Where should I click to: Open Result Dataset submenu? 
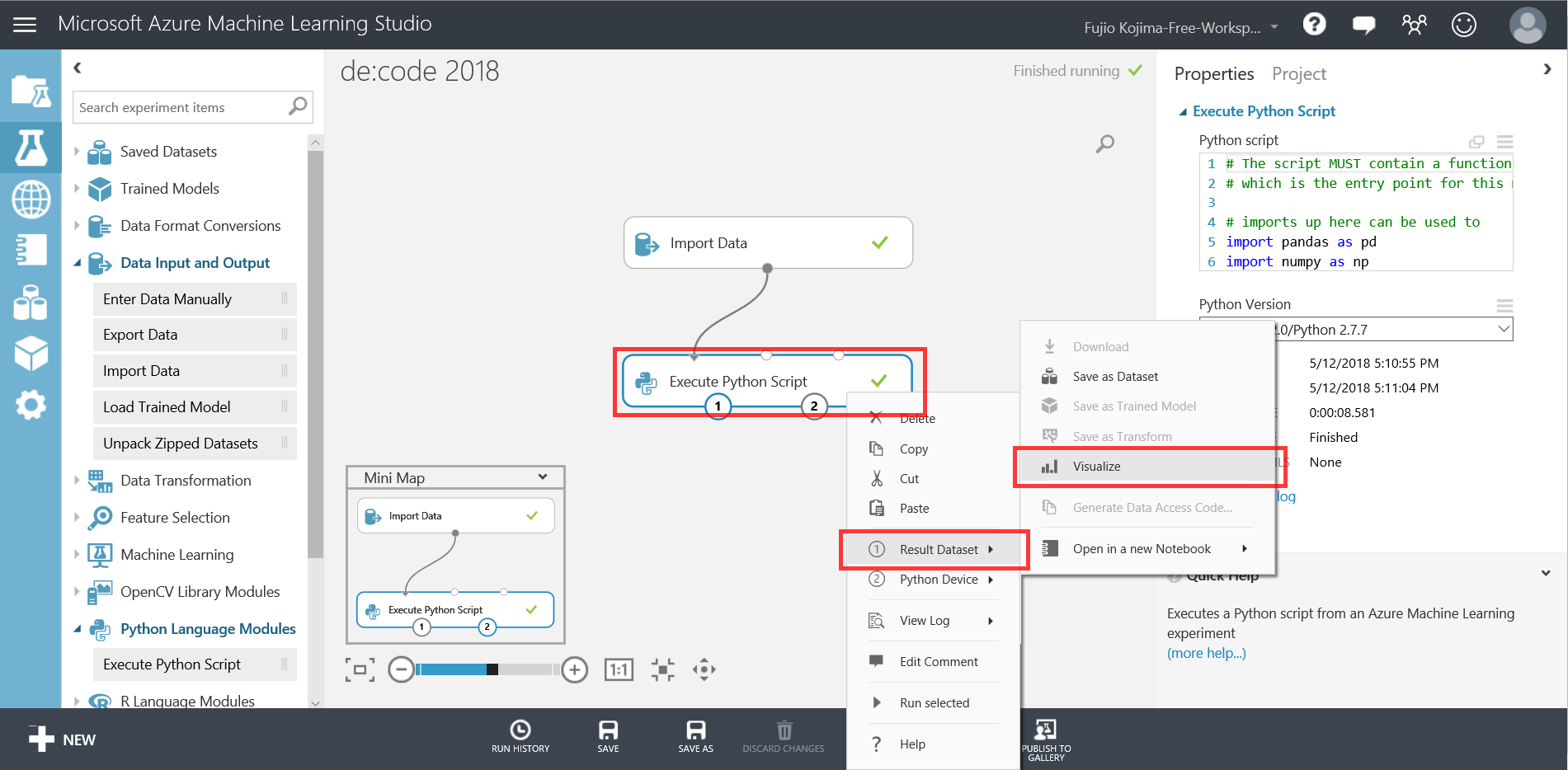pyautogui.click(x=934, y=550)
